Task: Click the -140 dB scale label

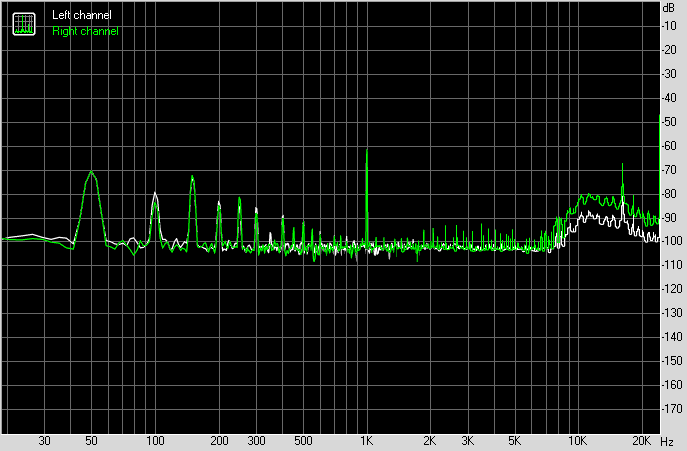Action: tap(671, 337)
